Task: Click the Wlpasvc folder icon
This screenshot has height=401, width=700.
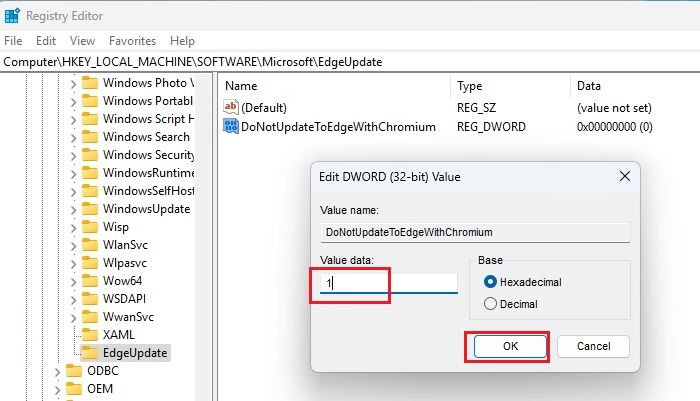Action: (x=90, y=263)
